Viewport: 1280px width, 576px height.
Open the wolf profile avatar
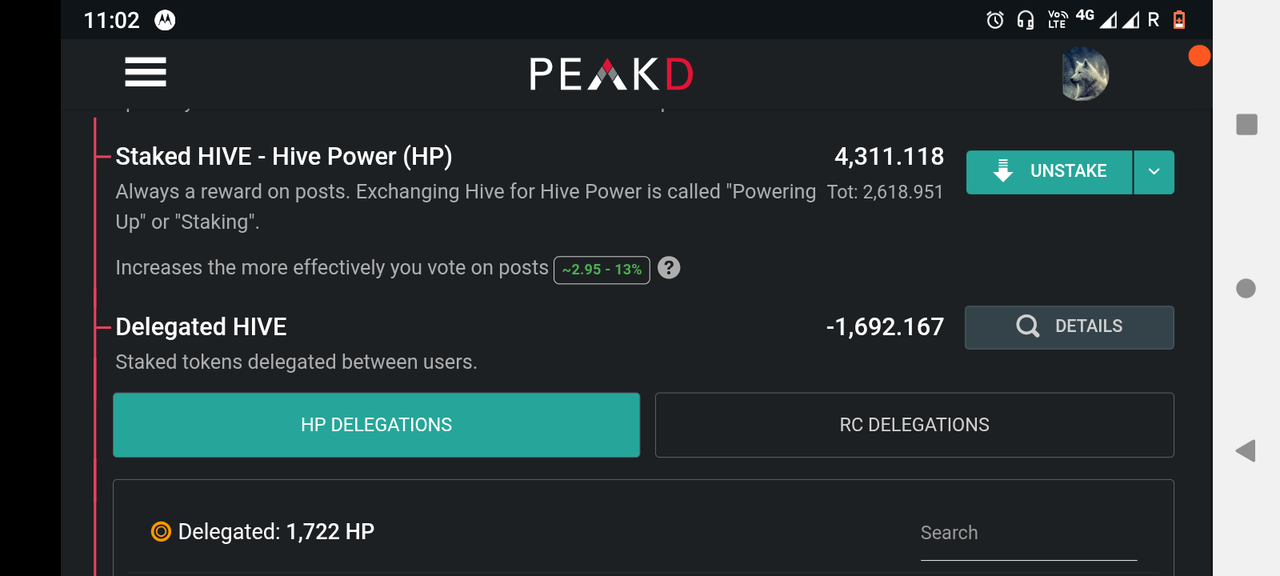pos(1085,74)
